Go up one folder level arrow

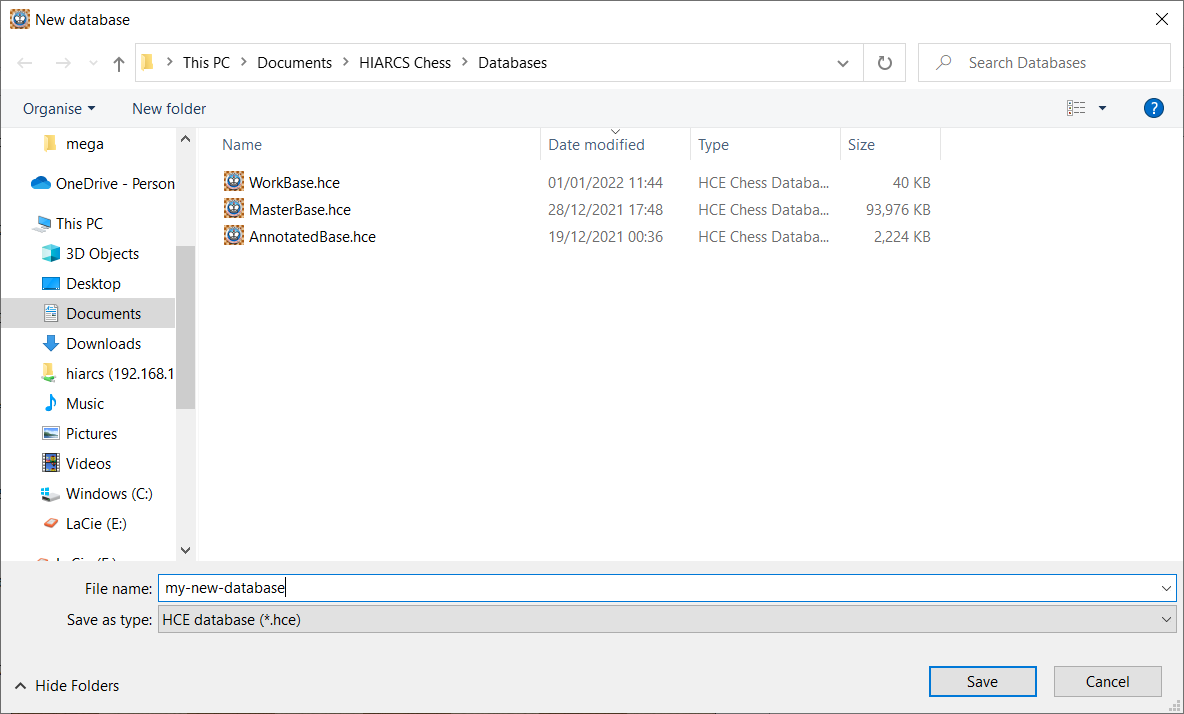(119, 63)
